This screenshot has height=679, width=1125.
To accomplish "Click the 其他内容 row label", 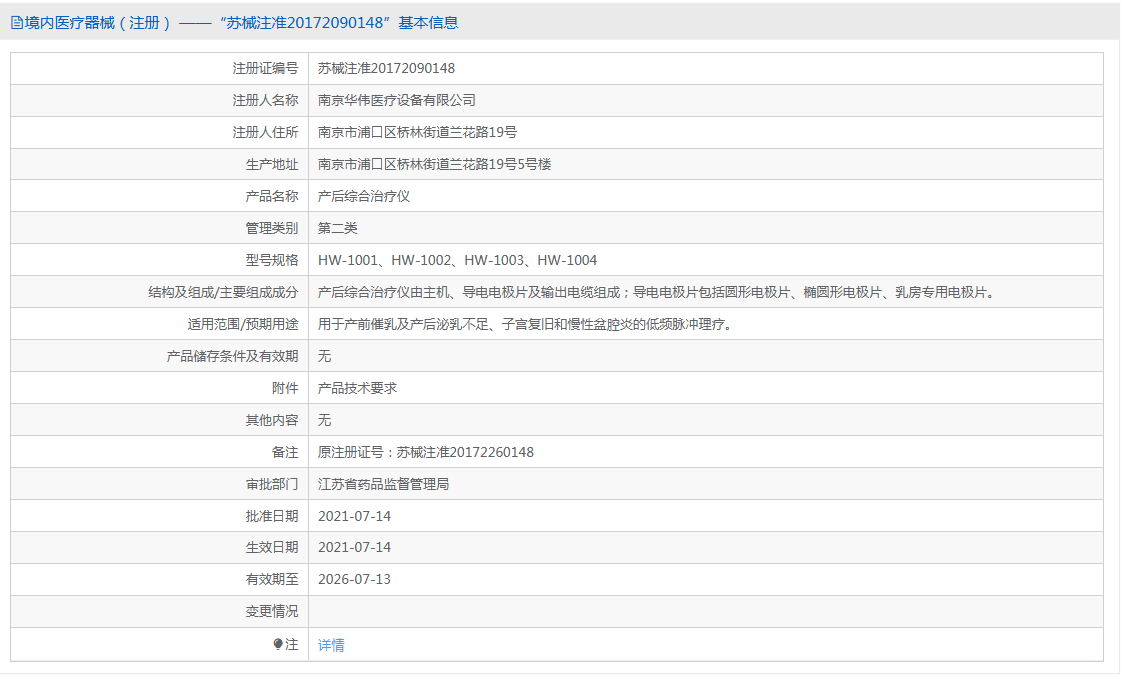I will (x=271, y=420).
